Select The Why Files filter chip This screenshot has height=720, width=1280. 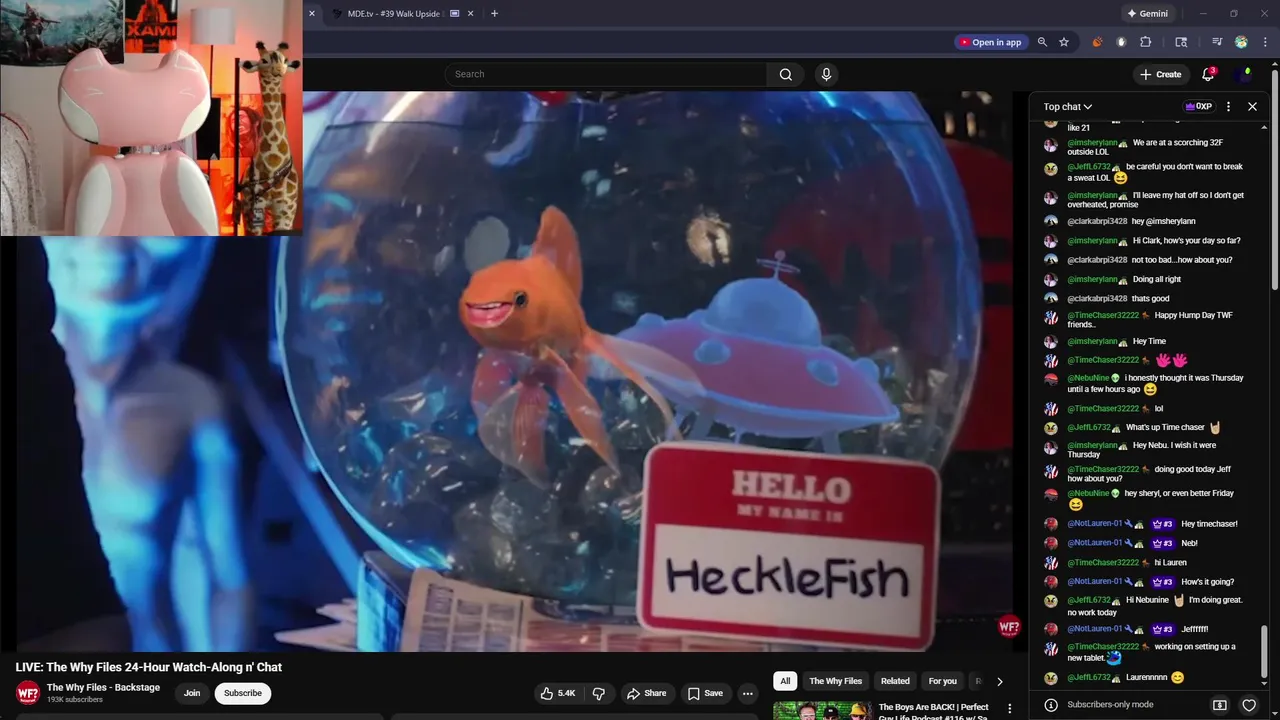tap(835, 681)
